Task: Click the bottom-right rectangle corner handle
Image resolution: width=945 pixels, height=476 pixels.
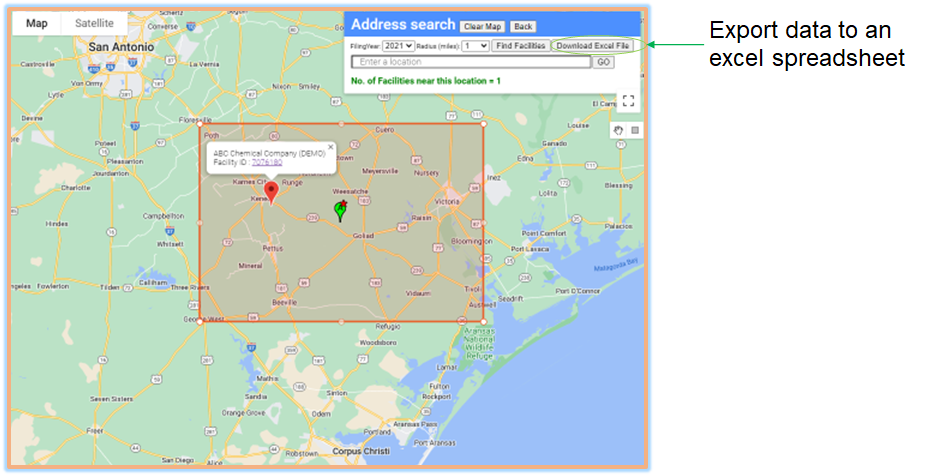Action: tap(484, 321)
